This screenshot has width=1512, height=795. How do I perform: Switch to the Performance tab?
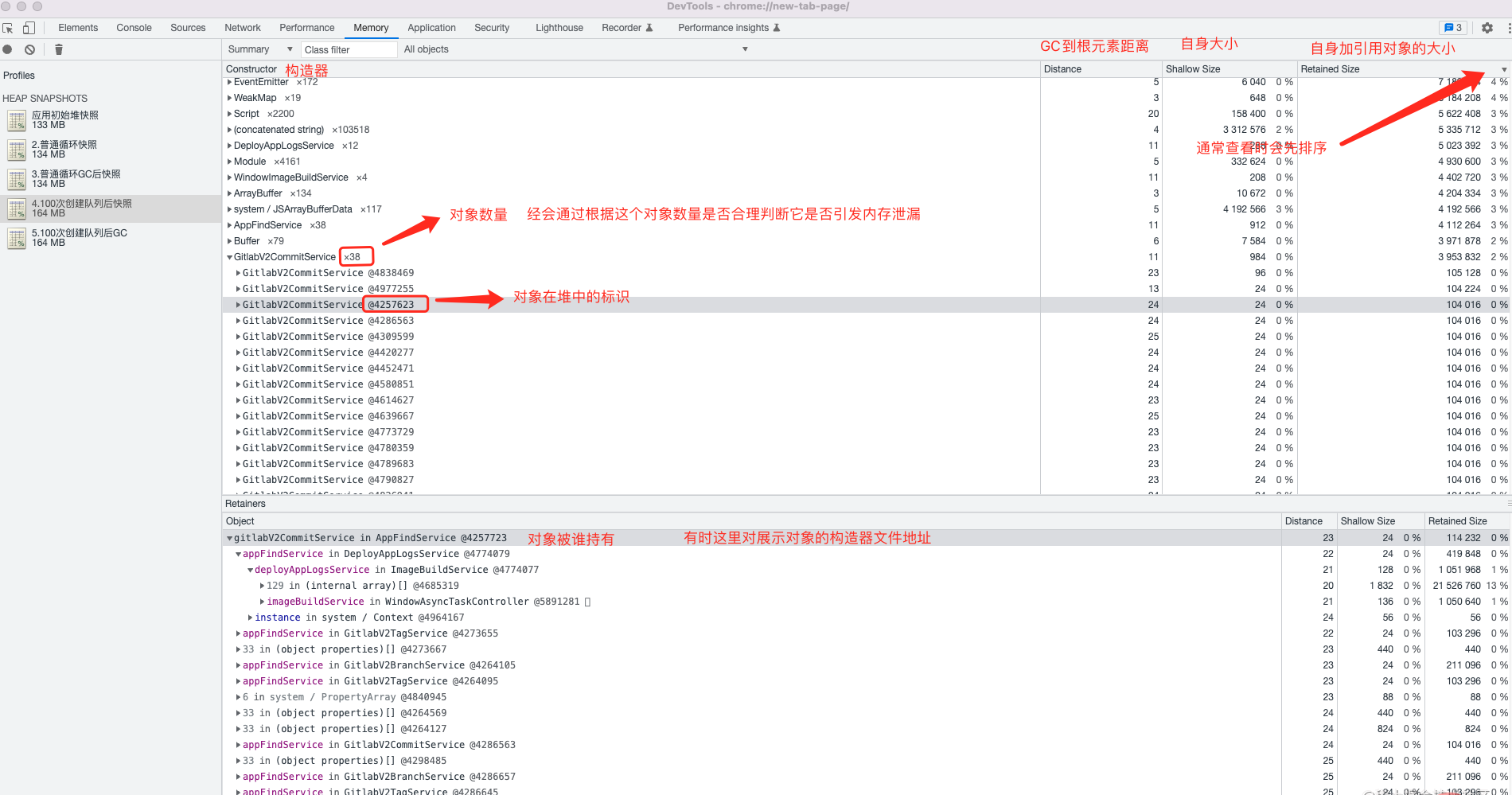coord(307,28)
